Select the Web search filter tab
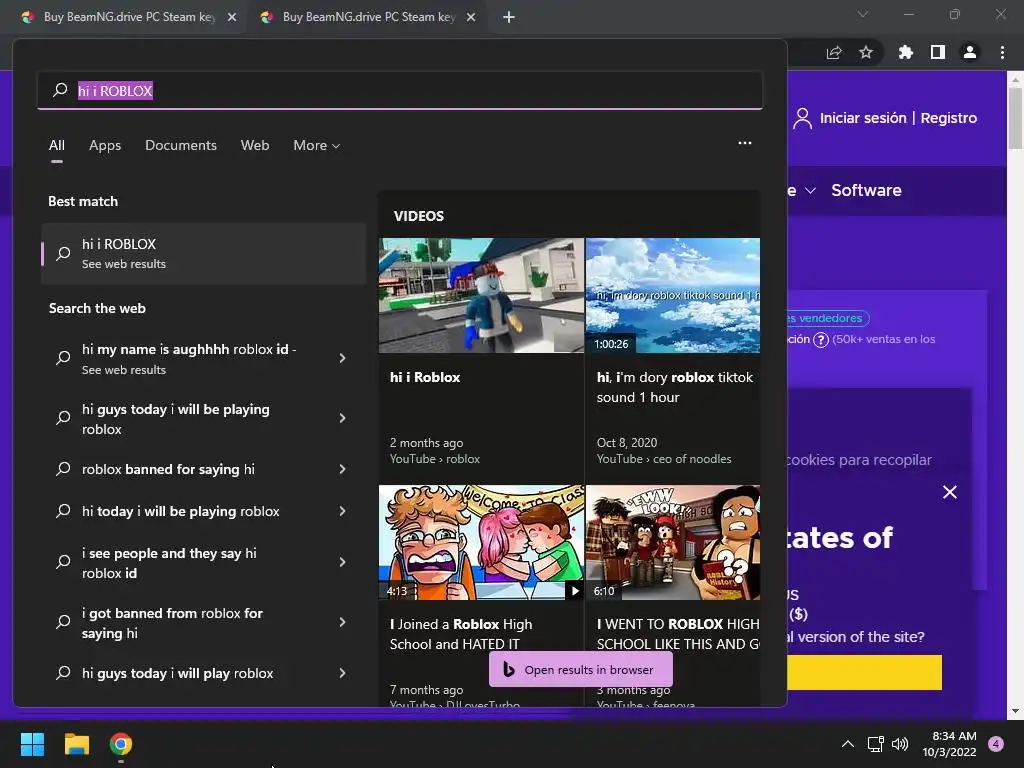This screenshot has height=768, width=1024. coord(255,146)
